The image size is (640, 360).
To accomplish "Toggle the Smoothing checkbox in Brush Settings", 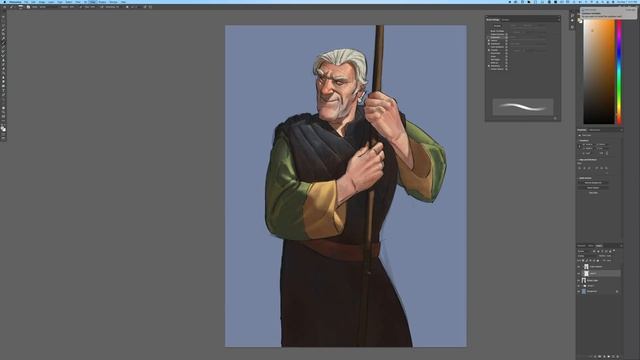I will 489,66.
